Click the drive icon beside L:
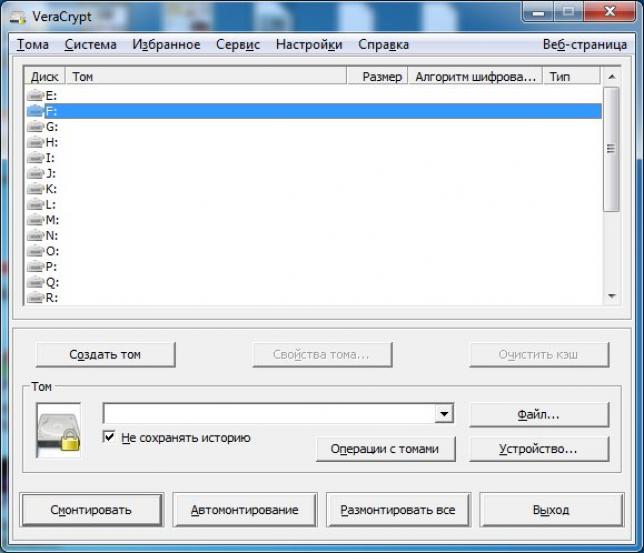This screenshot has width=644, height=553. (x=35, y=205)
